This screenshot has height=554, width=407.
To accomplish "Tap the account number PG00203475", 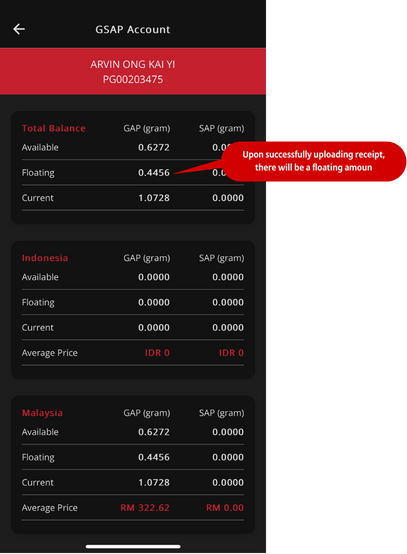I will pyautogui.click(x=133, y=79).
